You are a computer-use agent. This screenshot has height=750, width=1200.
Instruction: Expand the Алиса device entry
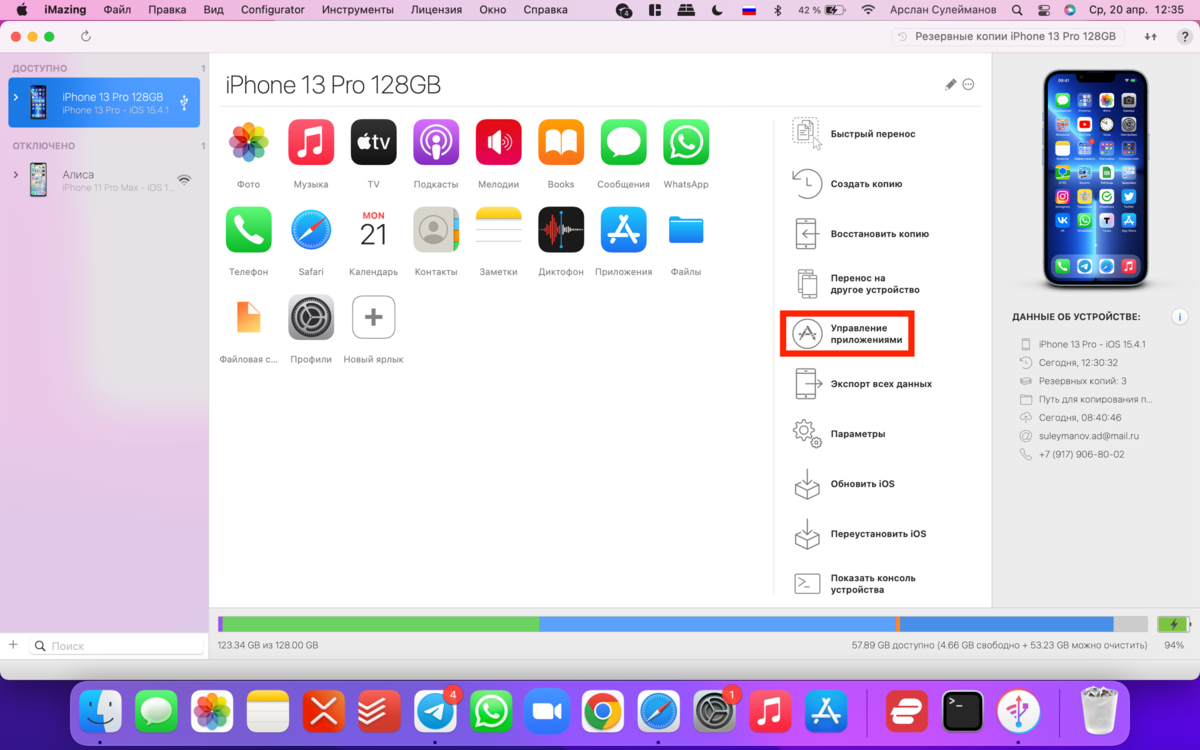[15, 175]
